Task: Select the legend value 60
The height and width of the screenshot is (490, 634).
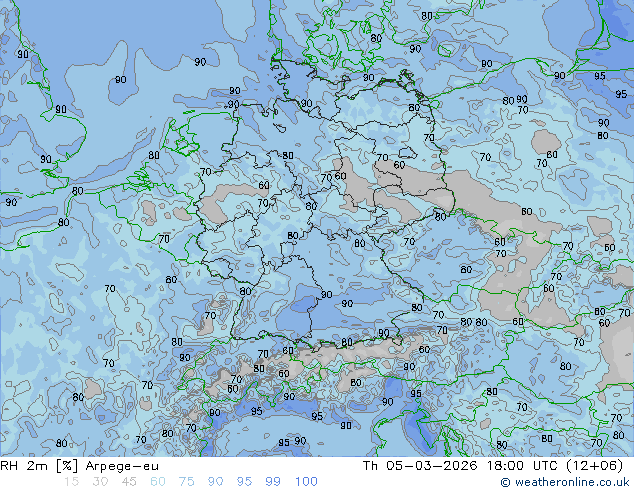Action: [158, 482]
